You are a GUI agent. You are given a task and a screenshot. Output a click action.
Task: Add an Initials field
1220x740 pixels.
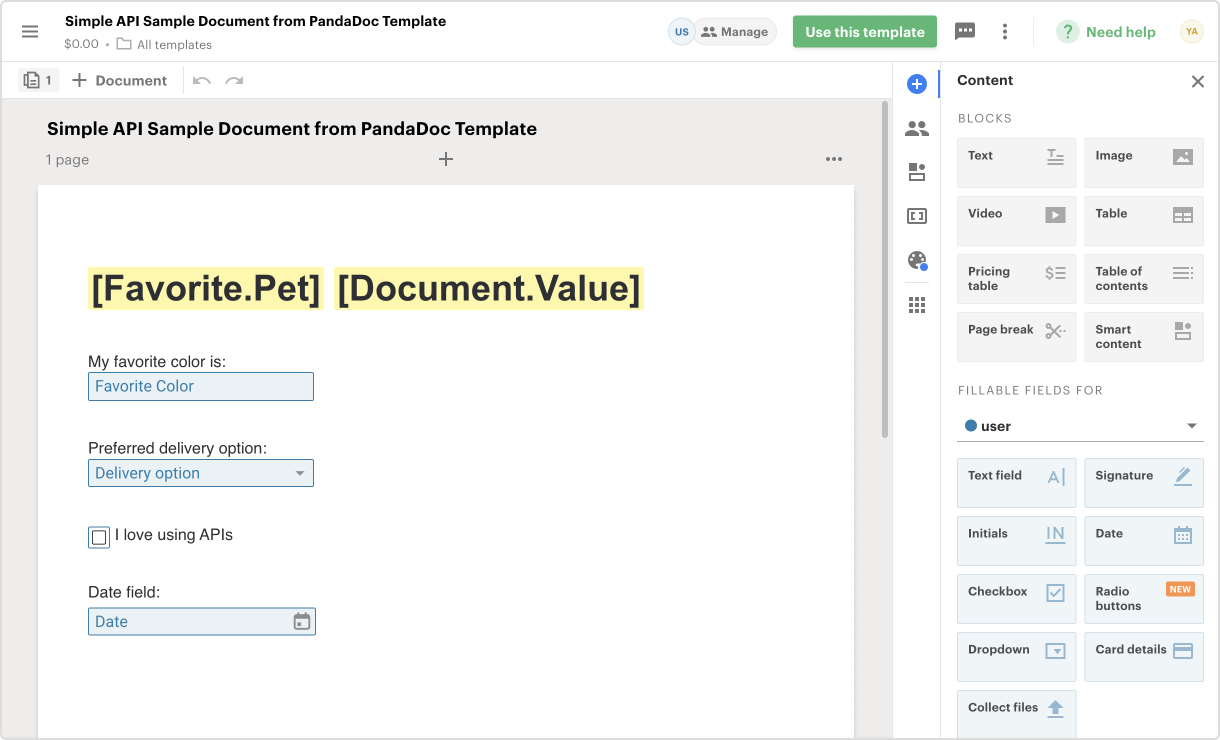(1017, 541)
